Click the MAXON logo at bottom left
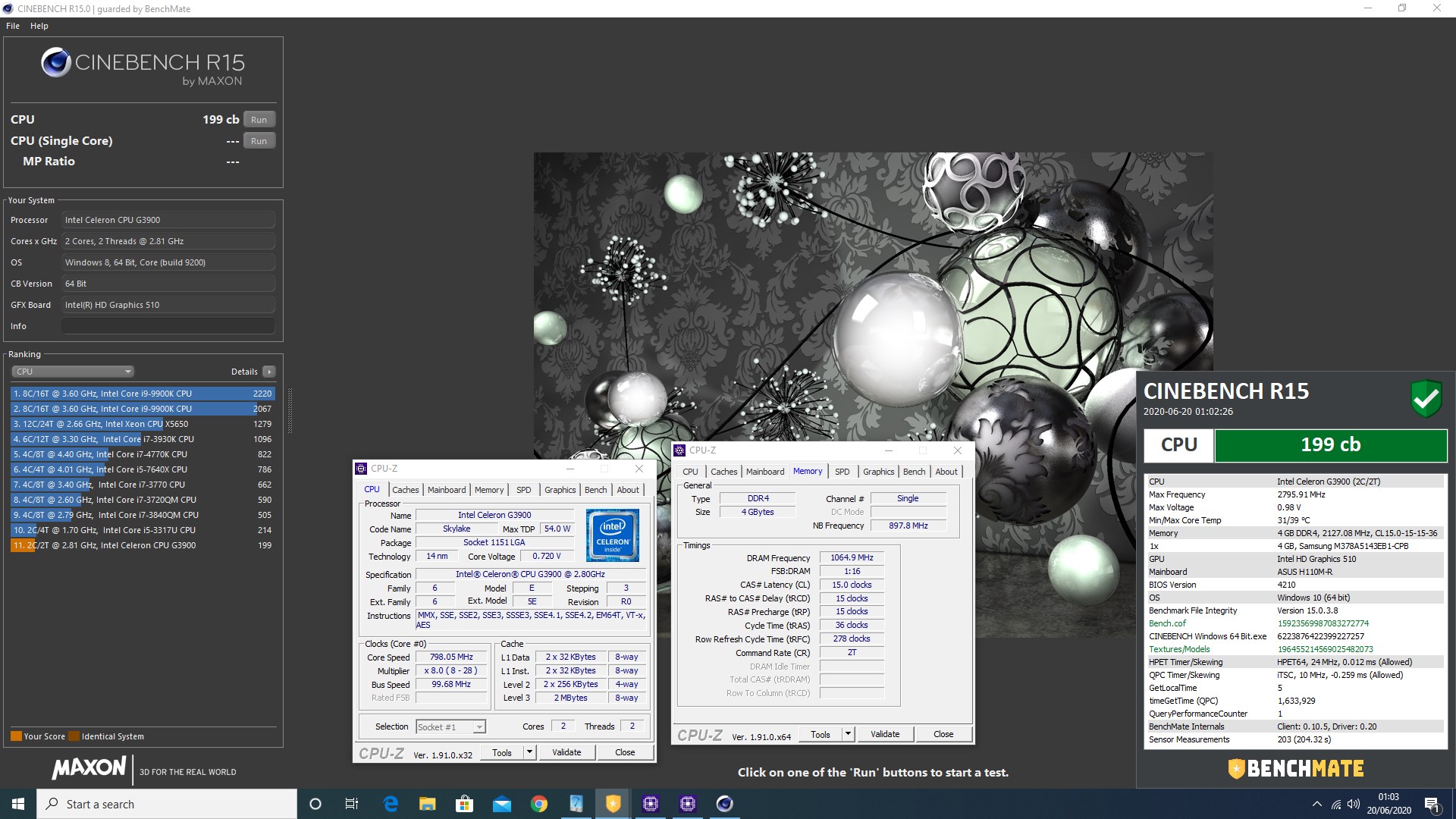 (x=89, y=768)
